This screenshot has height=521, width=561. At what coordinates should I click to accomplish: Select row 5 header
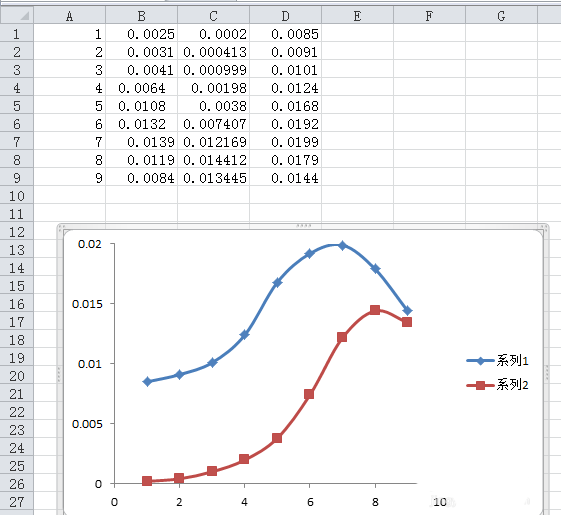pos(17,105)
